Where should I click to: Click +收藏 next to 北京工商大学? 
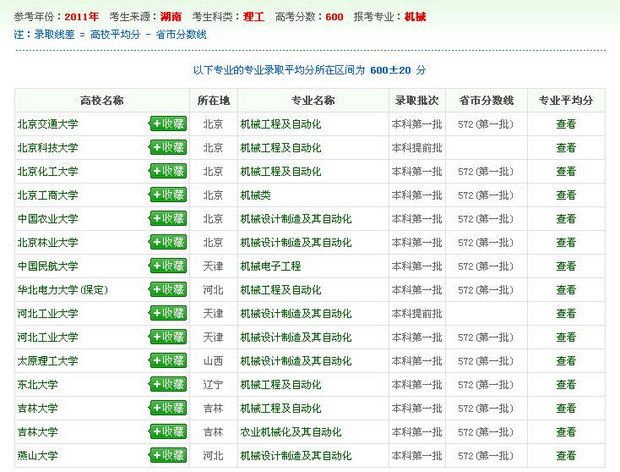(168, 195)
